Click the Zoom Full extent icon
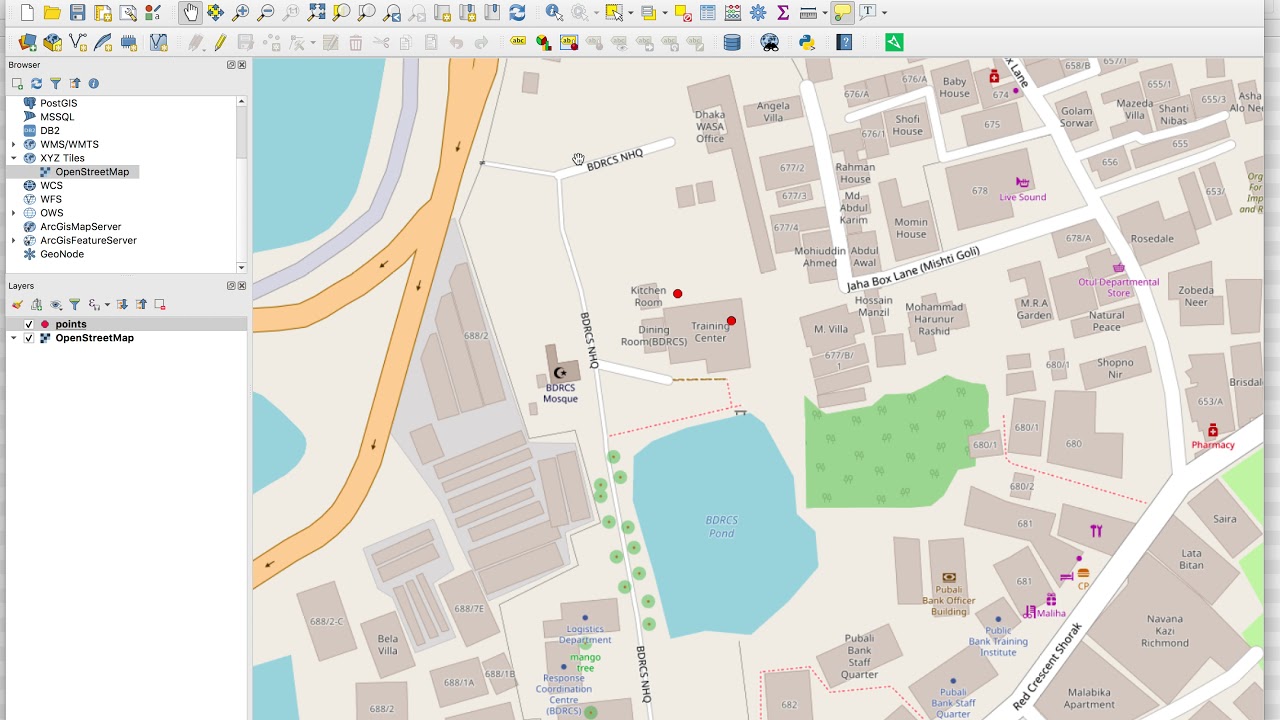 pyautogui.click(x=316, y=13)
